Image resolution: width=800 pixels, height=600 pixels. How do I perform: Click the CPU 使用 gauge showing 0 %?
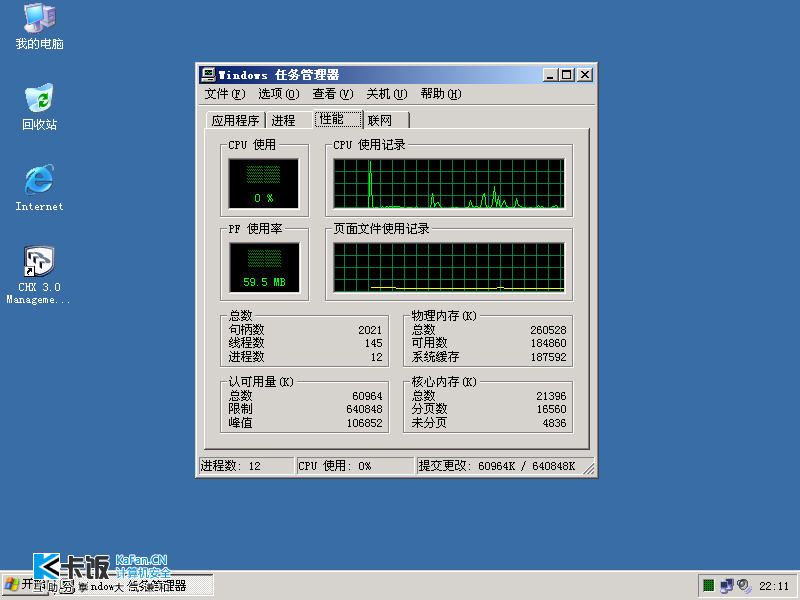(263, 184)
